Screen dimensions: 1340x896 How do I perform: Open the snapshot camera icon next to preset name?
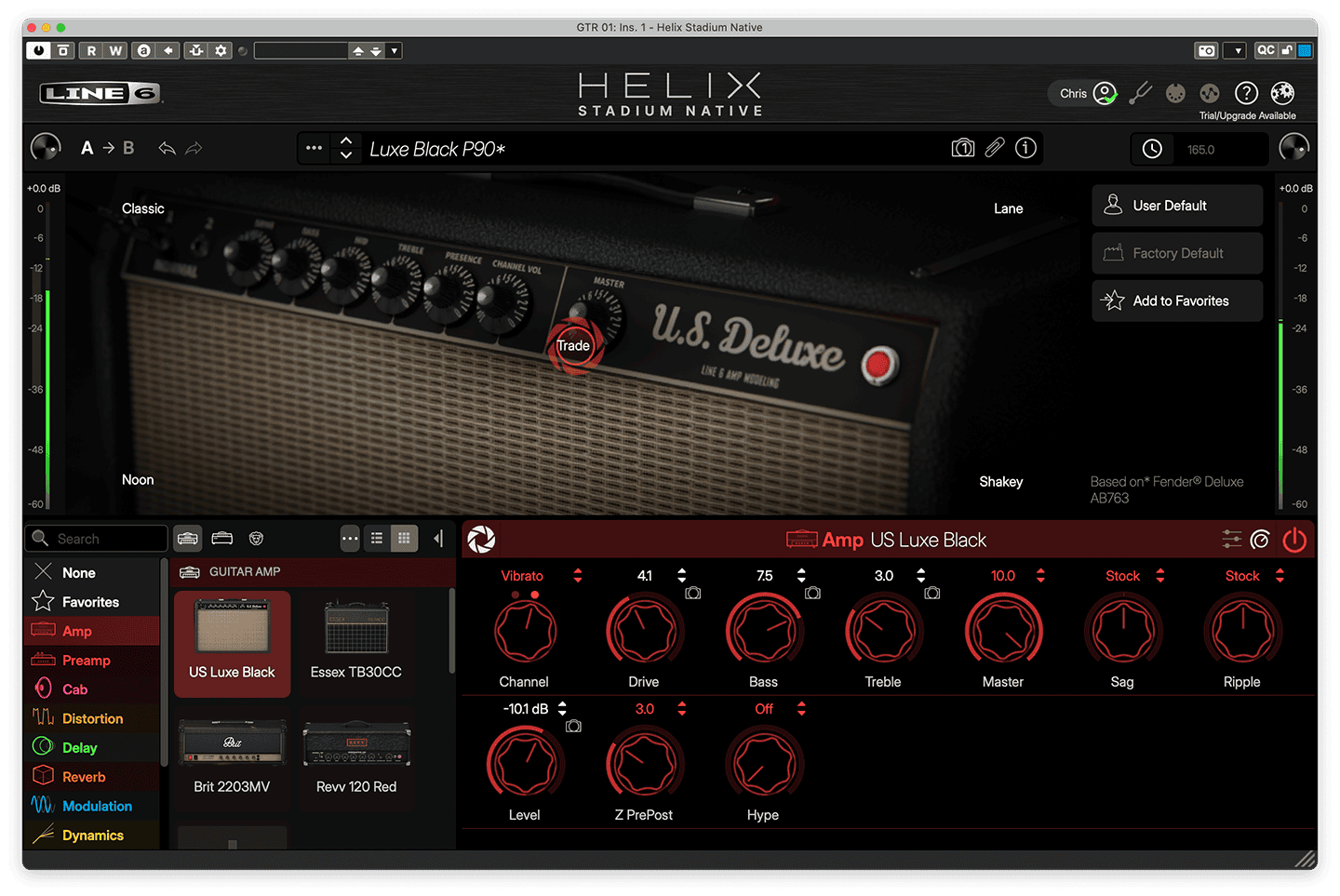(963, 148)
